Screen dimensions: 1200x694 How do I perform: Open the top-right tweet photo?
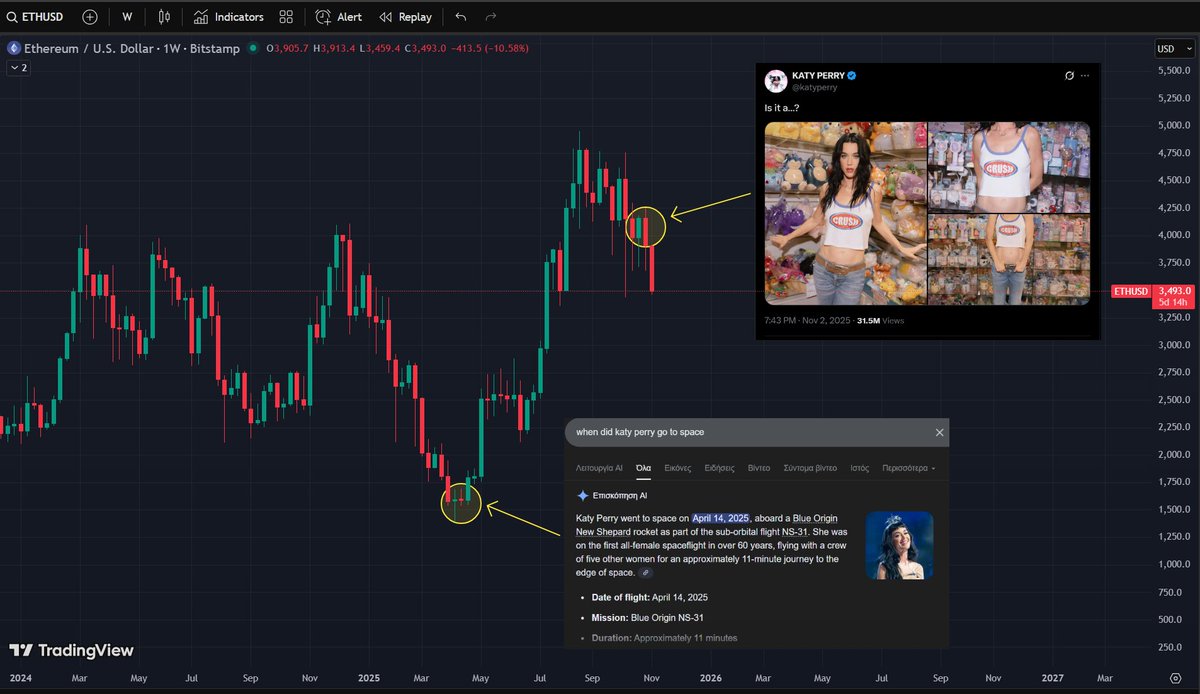[x=1009, y=167]
